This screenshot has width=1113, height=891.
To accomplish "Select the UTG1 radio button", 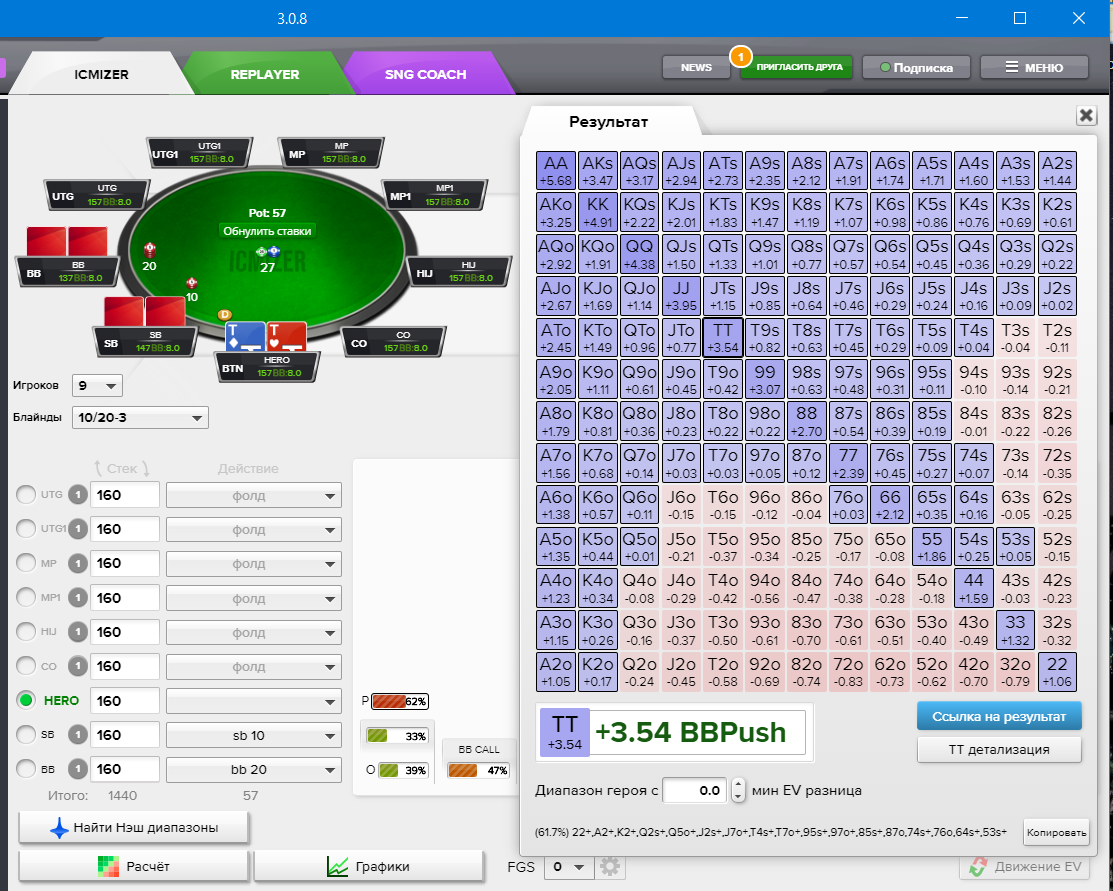I will (x=26, y=529).
